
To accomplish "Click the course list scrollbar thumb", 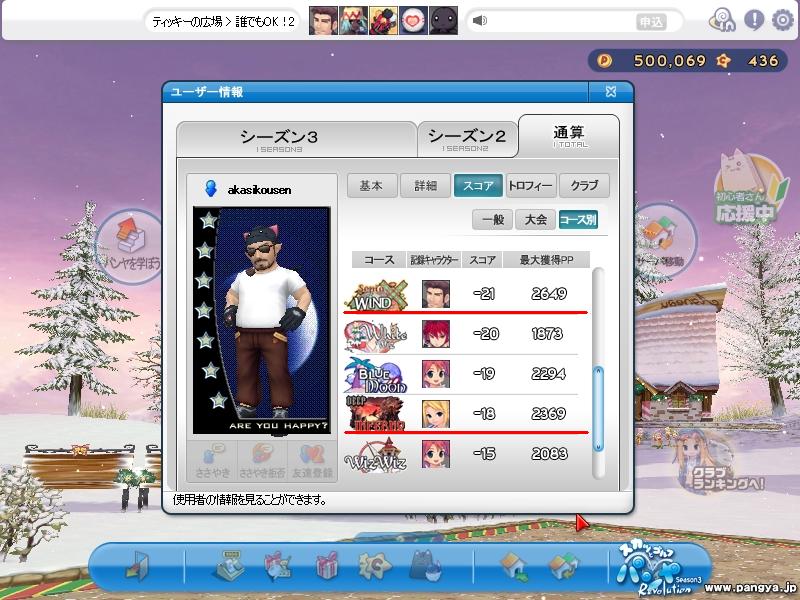I will [598, 409].
